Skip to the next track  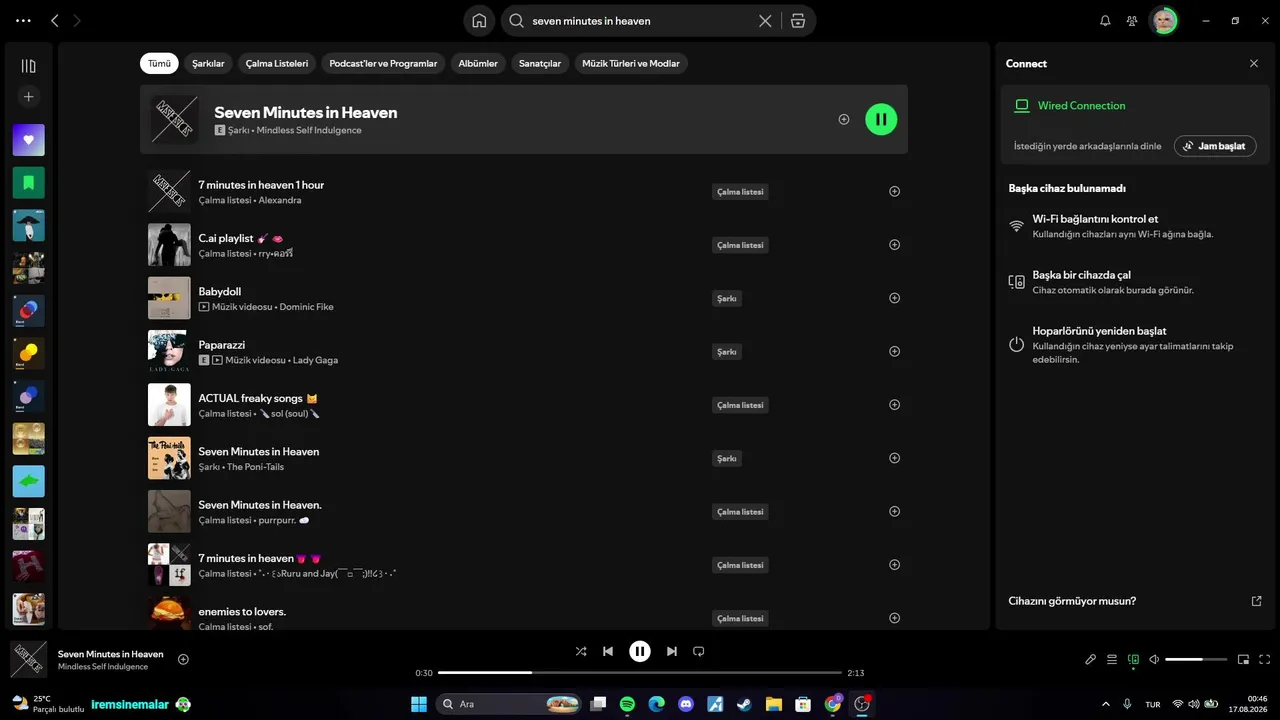pos(672,651)
